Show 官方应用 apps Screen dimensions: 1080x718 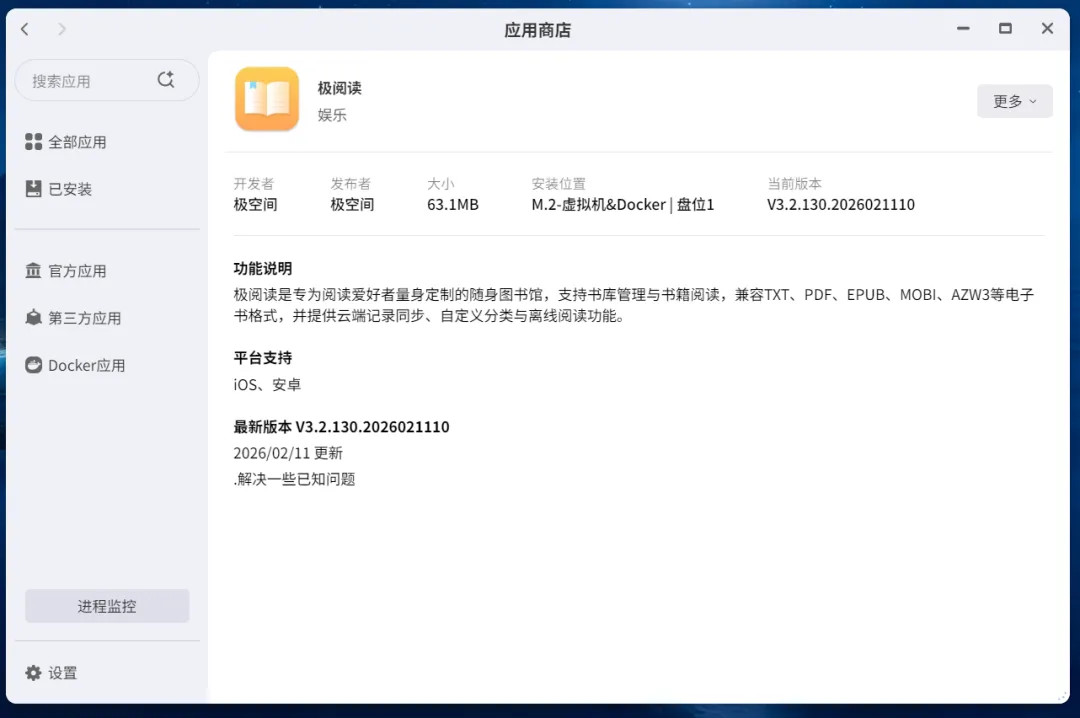click(66, 271)
